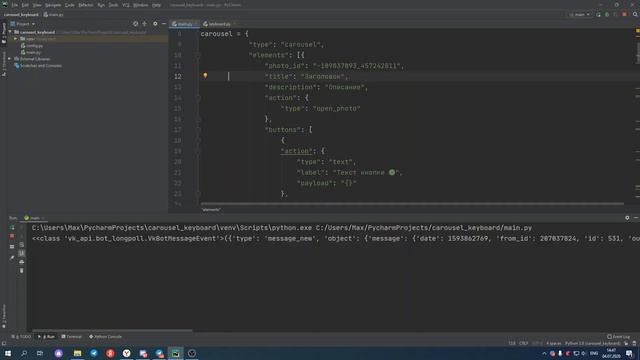Open the Tools menu

pos(113,5)
